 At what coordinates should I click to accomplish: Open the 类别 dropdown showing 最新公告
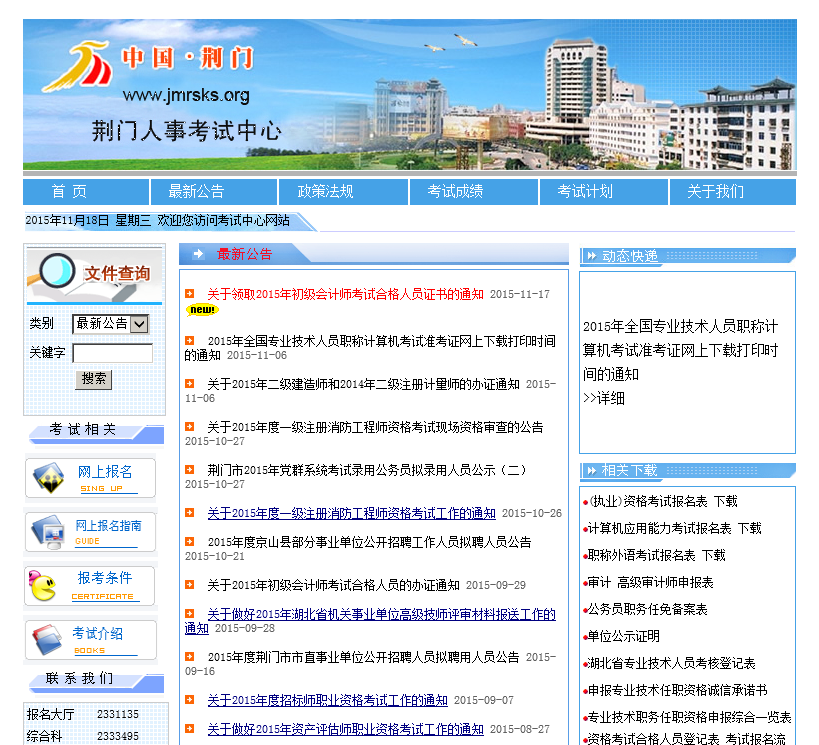pyautogui.click(x=111, y=324)
